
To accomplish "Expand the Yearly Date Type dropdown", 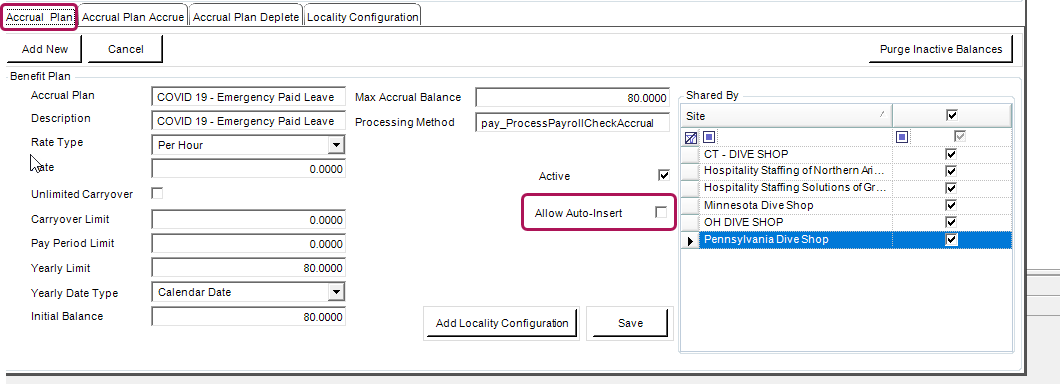I will [335, 292].
